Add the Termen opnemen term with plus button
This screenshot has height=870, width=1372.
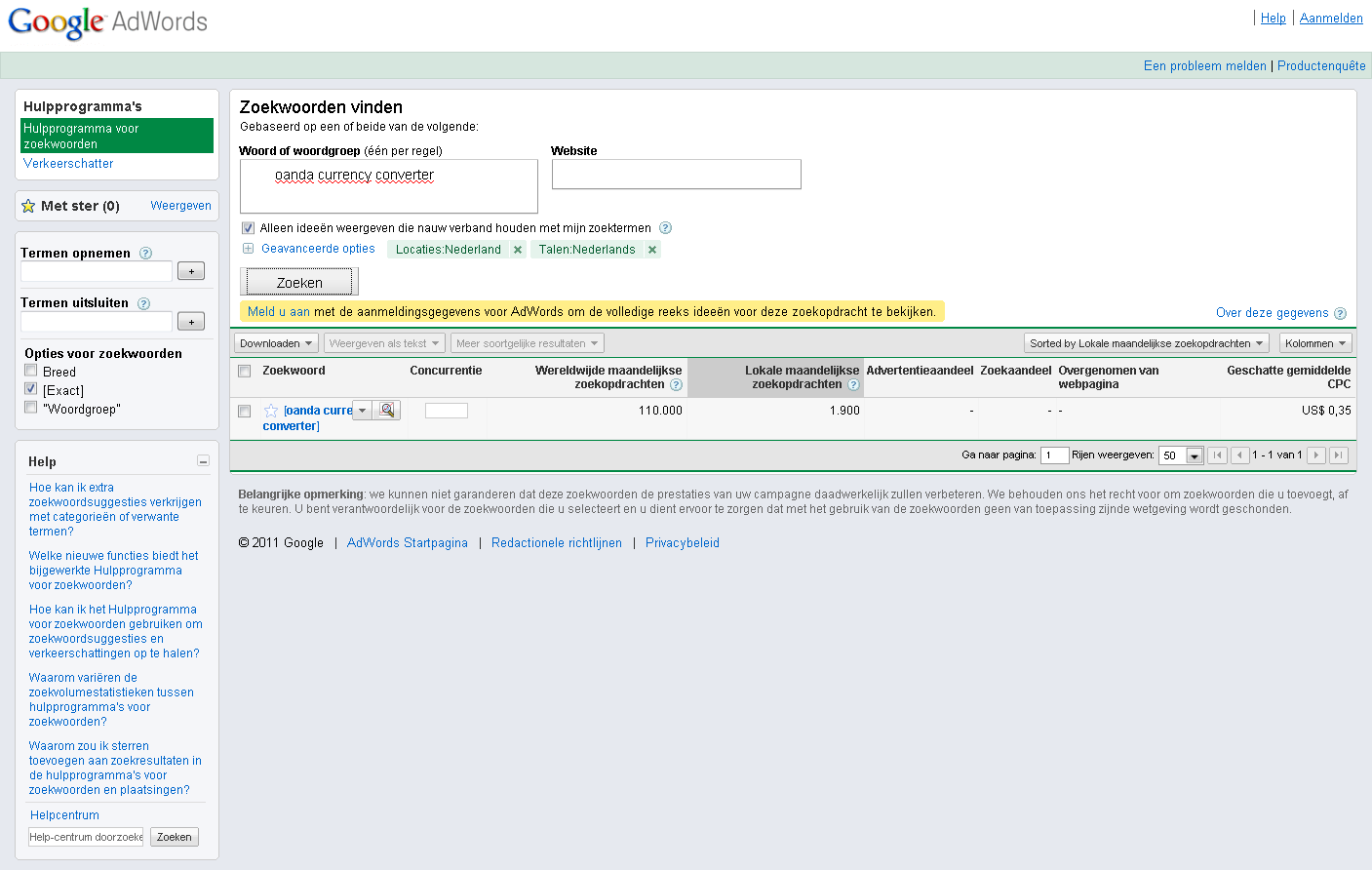pos(191,271)
